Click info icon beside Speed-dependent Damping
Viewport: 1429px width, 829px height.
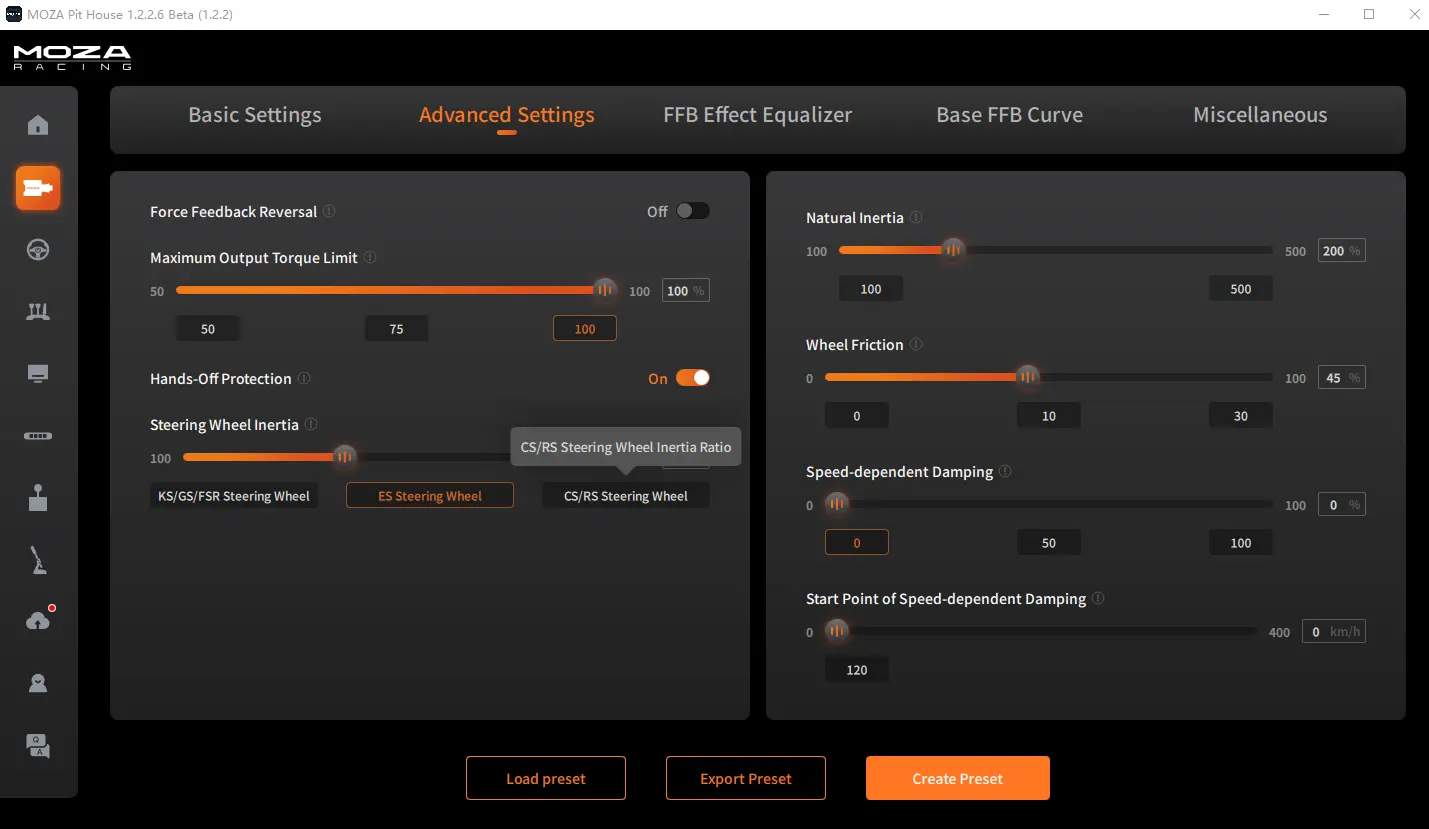click(x=1005, y=472)
